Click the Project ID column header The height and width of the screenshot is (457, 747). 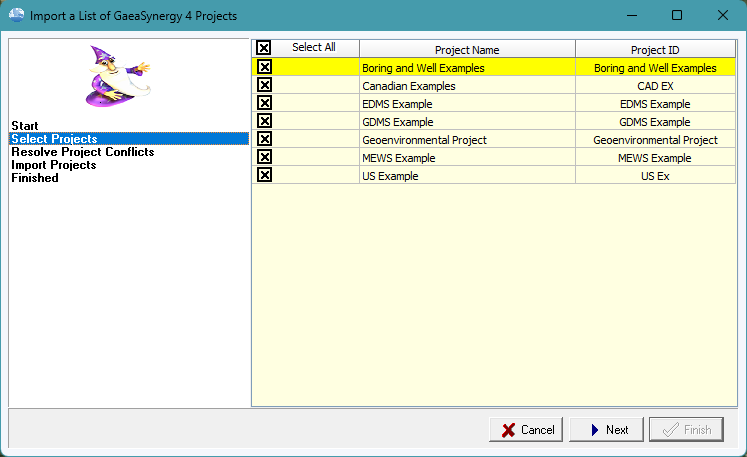(656, 49)
